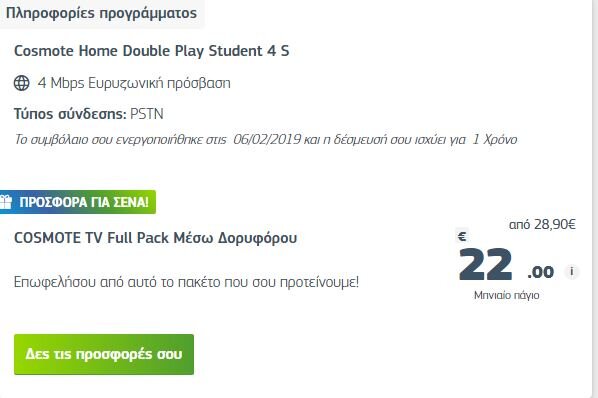Click the gift icon on the offer badge
This screenshot has height=398, width=598.
[6, 202]
